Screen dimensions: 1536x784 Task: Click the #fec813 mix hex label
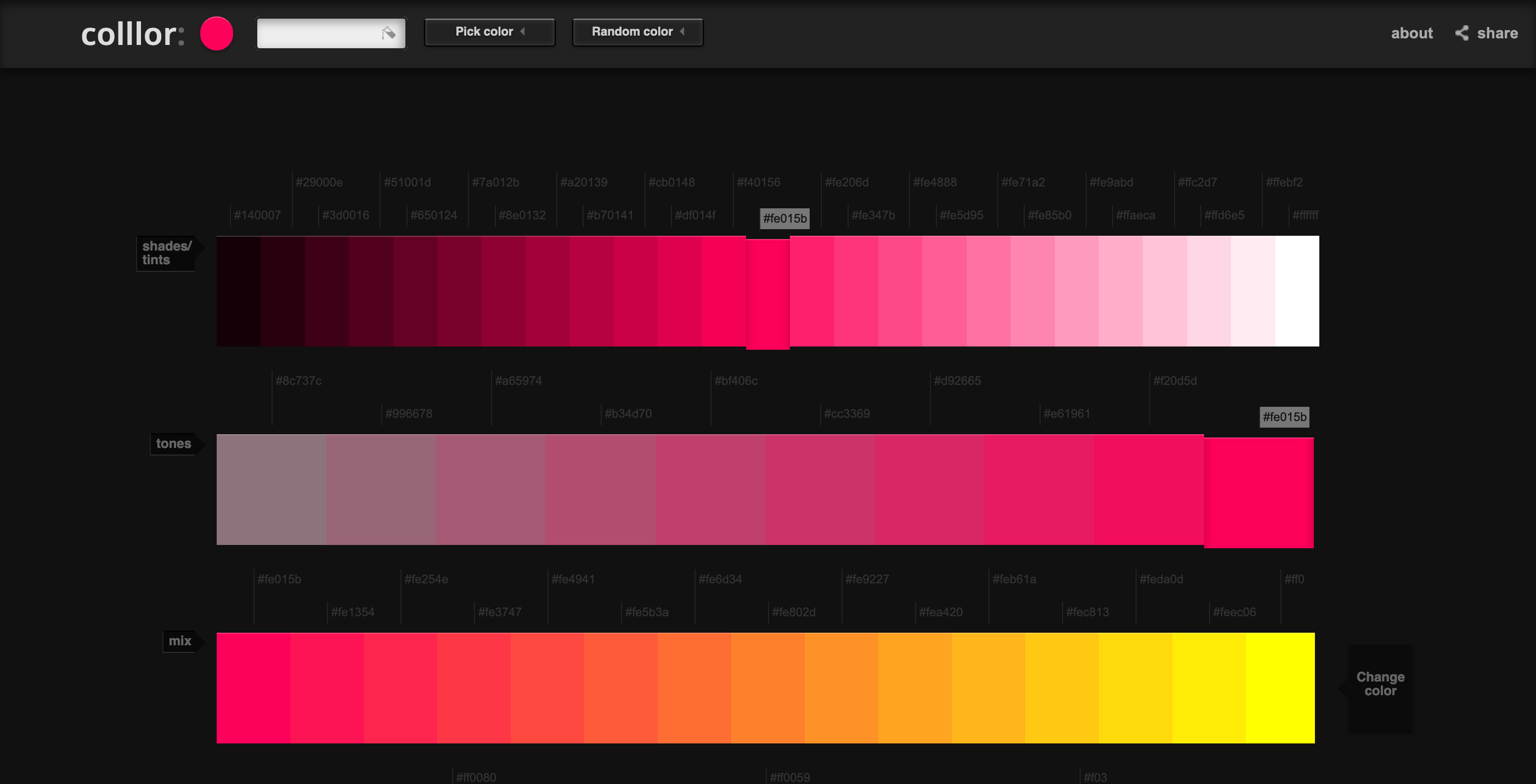point(1088,612)
